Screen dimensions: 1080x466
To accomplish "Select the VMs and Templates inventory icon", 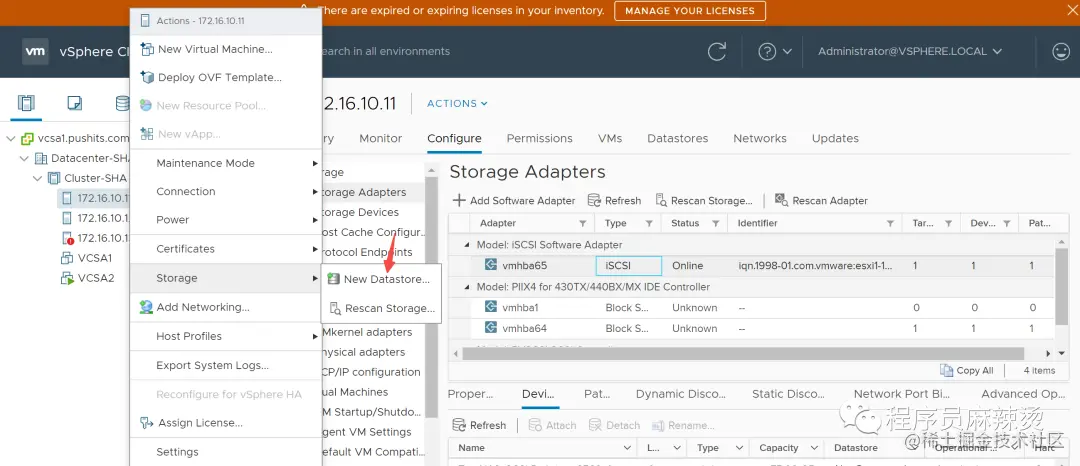I will [x=74, y=103].
